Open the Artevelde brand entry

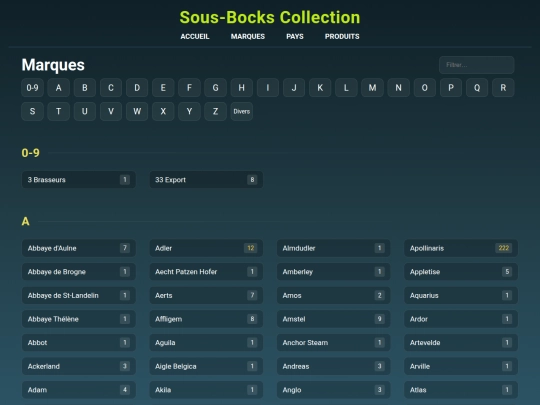pos(461,342)
